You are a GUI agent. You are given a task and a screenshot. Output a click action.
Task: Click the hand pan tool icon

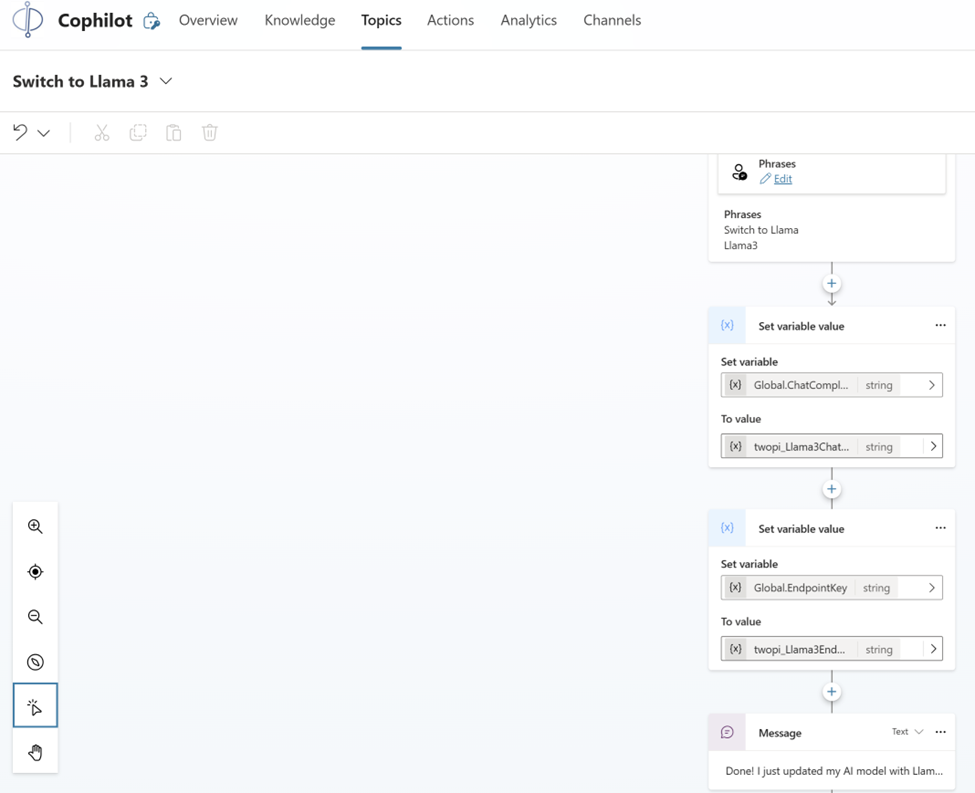pos(35,752)
